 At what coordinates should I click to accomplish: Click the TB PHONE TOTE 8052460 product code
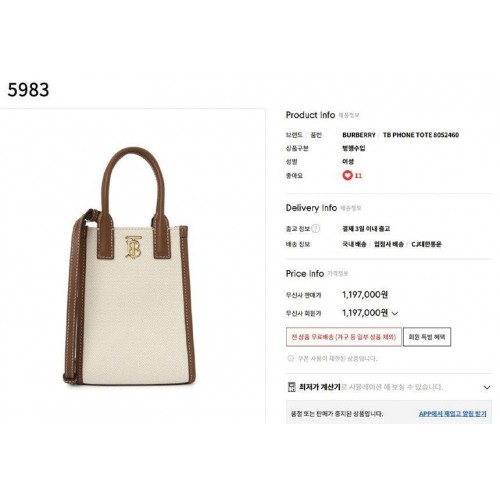tap(421, 135)
